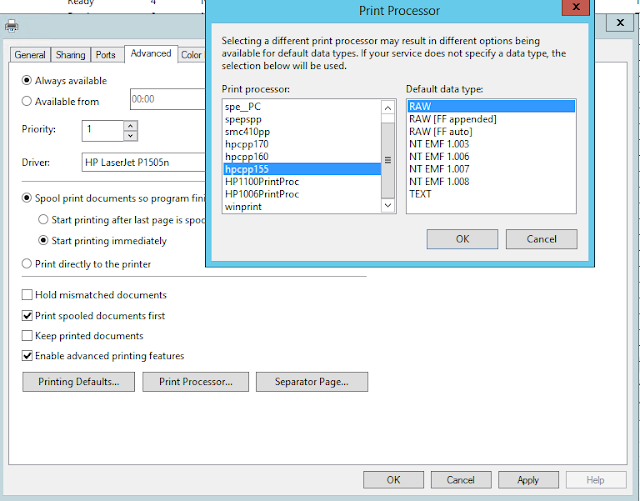Select the Available from radio button

pyautogui.click(x=27, y=101)
